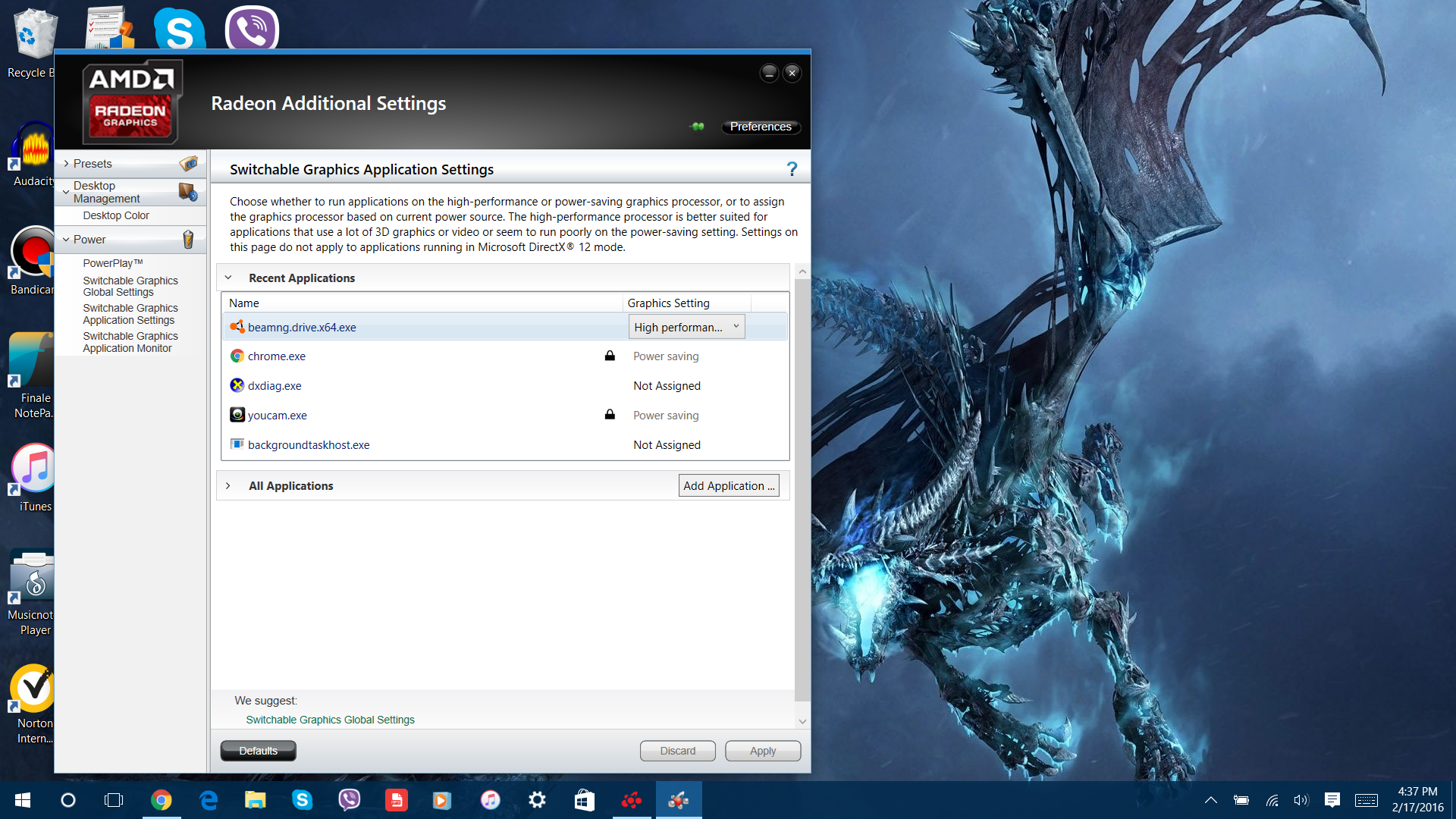Open File Explorer from the taskbar
1456x819 pixels.
255,800
